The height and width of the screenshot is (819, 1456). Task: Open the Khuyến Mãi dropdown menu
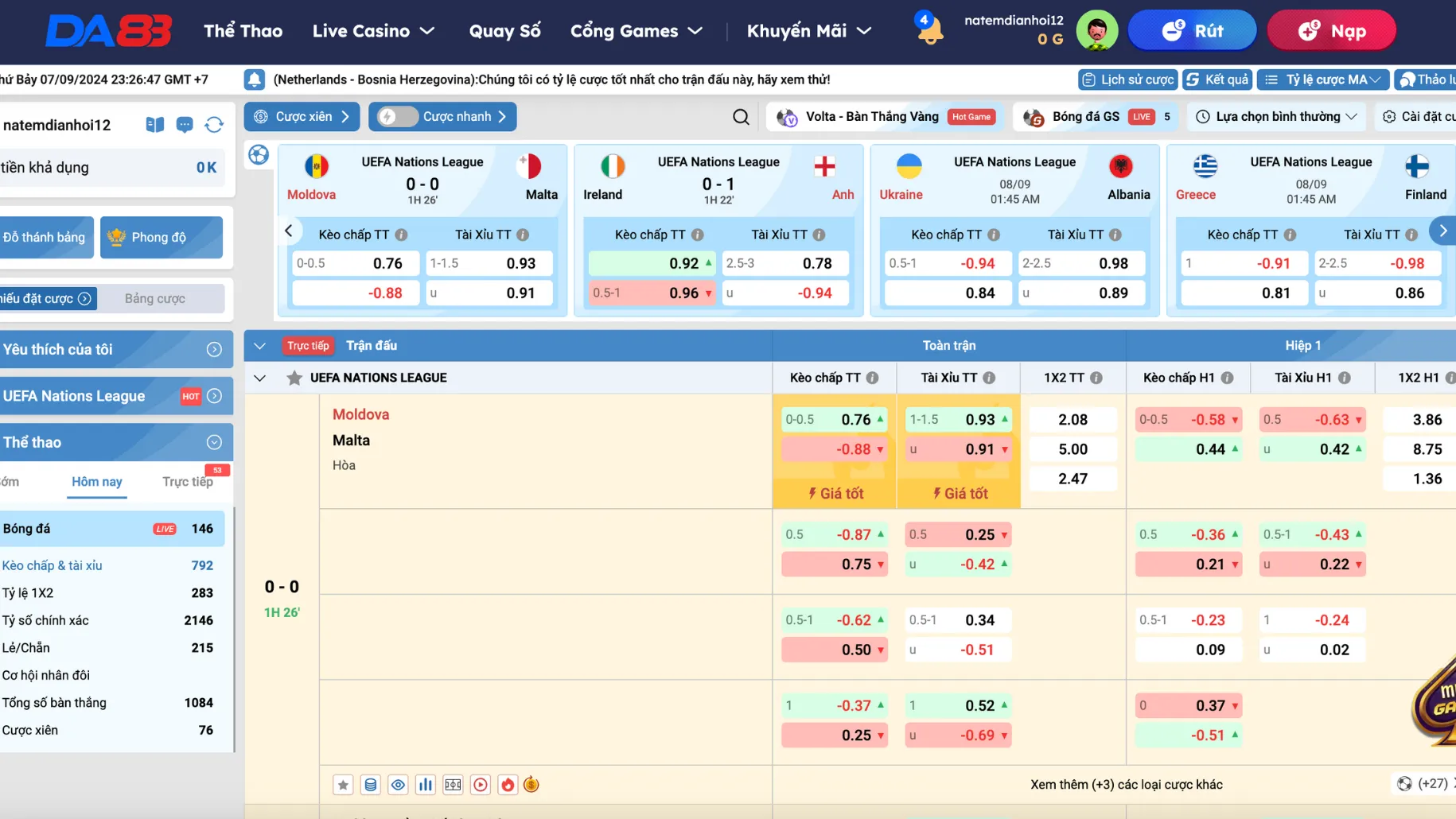(x=809, y=31)
